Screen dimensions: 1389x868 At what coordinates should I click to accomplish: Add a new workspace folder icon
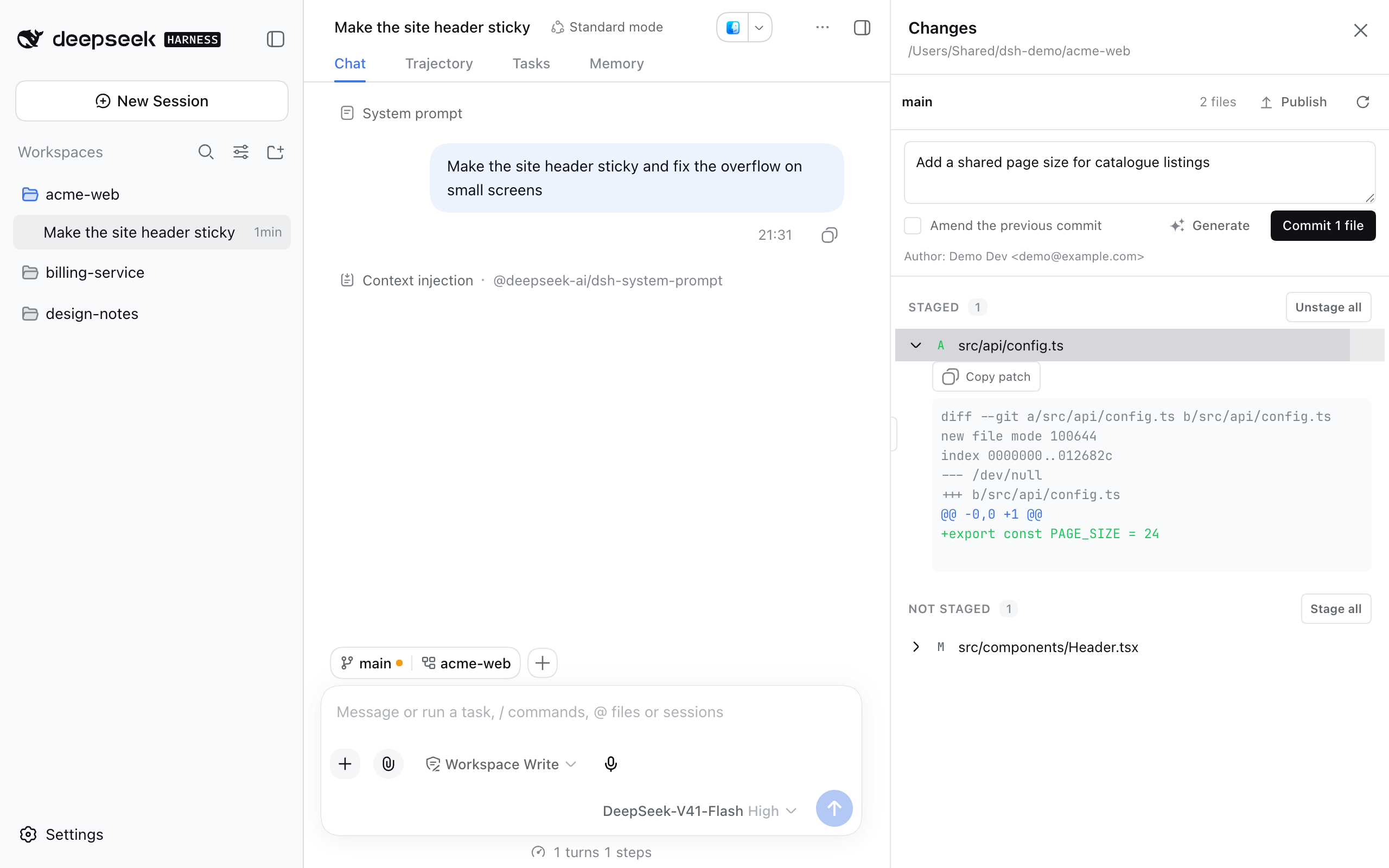tap(276, 152)
